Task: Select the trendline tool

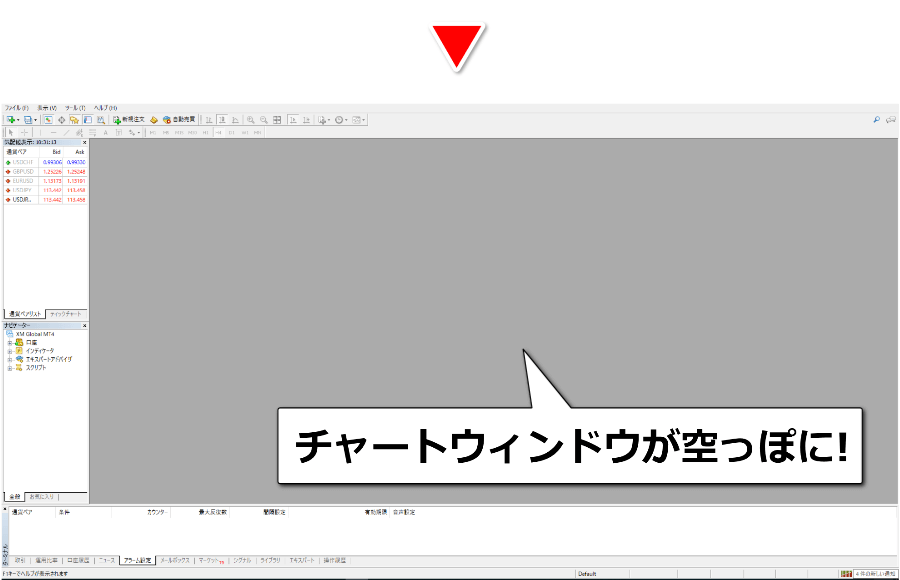Action: coord(67,133)
